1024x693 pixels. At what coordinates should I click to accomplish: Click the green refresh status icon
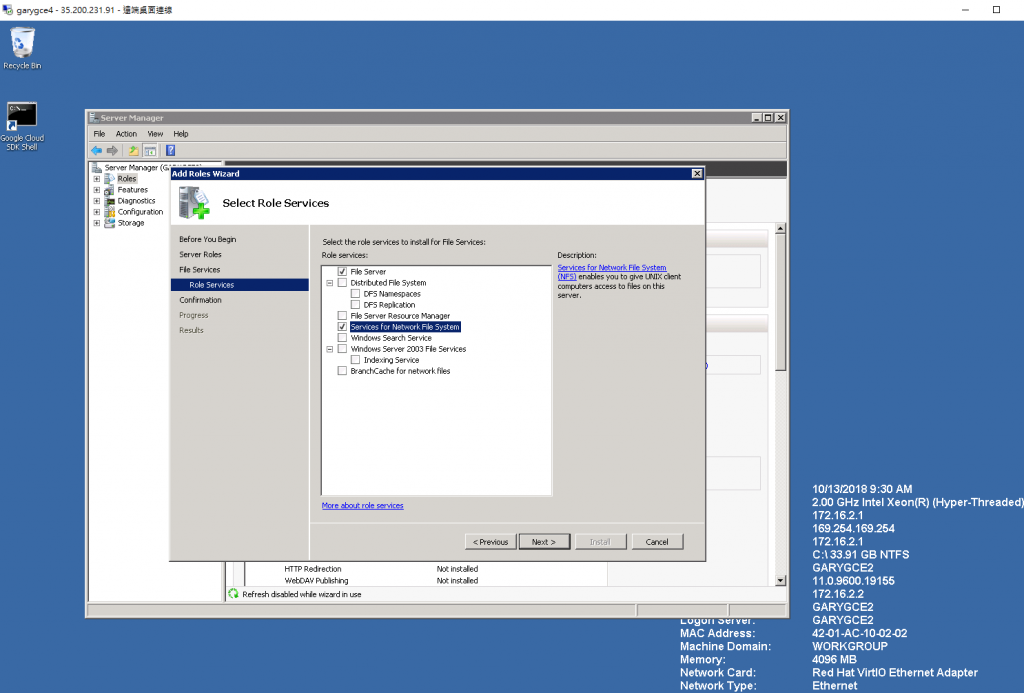click(233, 594)
